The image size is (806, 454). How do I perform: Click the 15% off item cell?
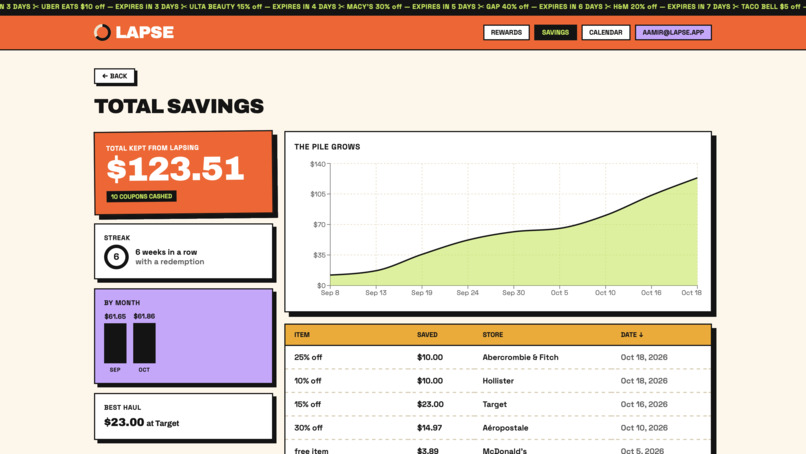coord(307,405)
